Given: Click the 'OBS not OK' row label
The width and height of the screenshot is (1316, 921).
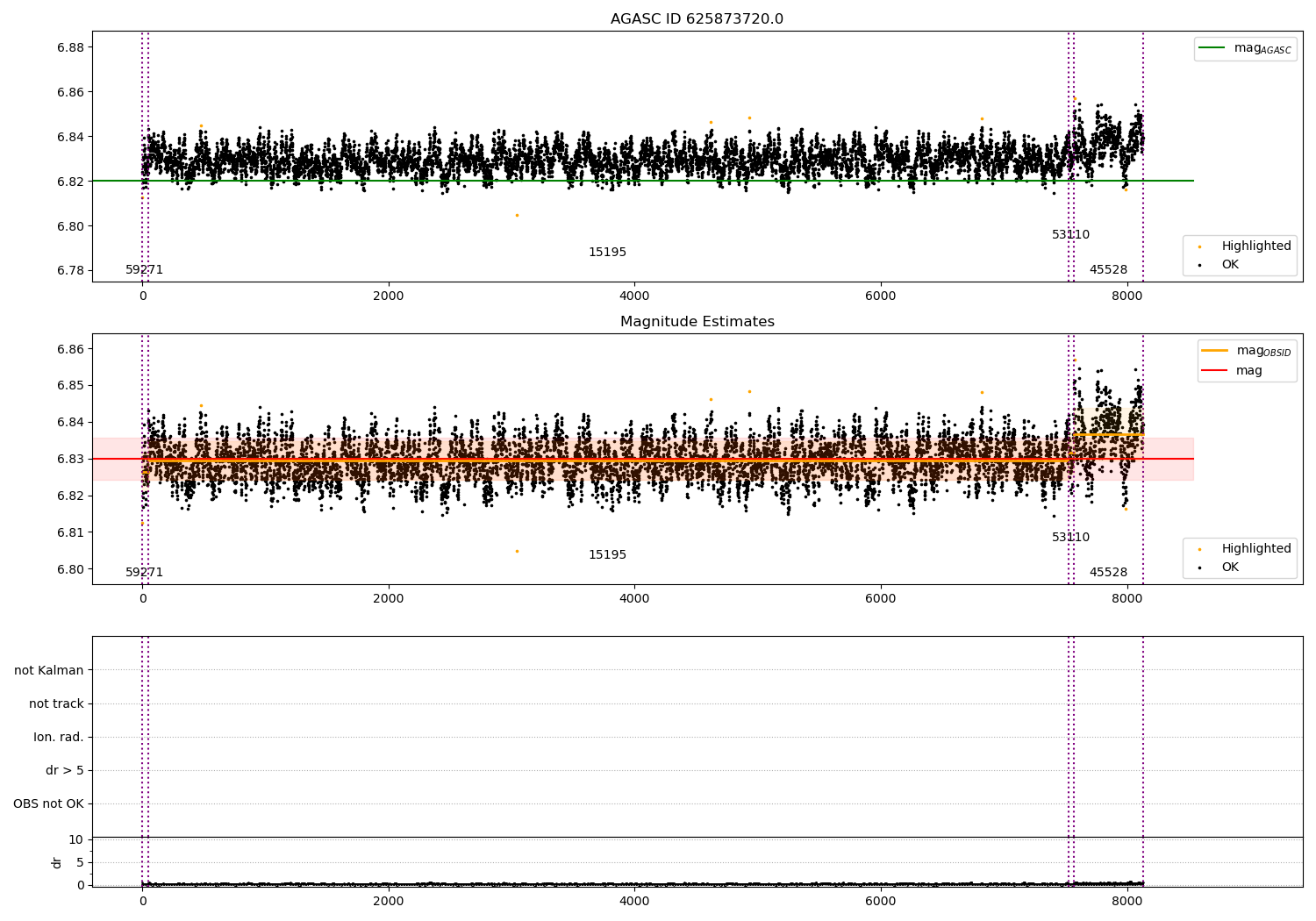Looking at the screenshot, I should coord(48,803).
